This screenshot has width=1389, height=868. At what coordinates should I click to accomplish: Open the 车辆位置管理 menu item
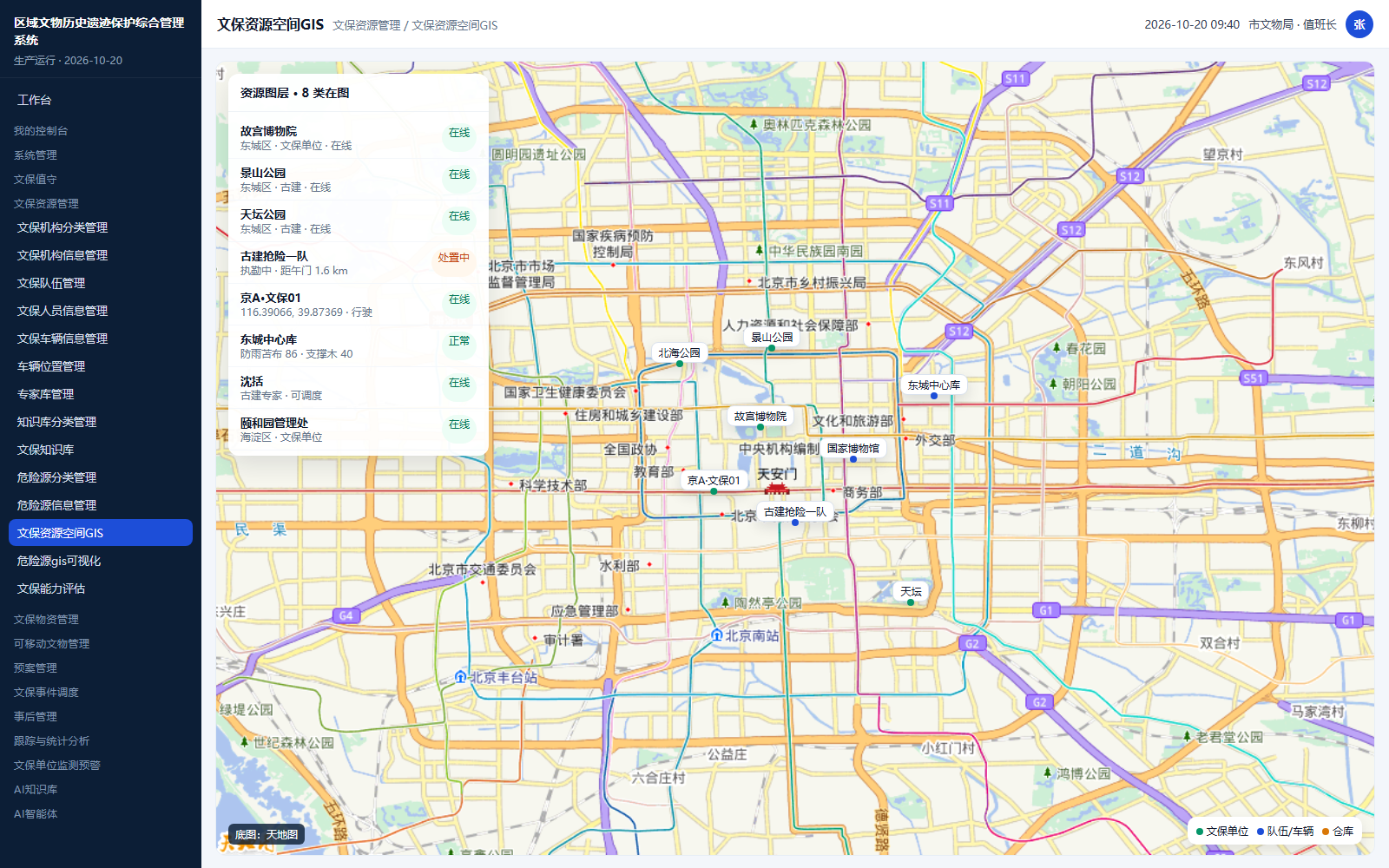(101, 366)
